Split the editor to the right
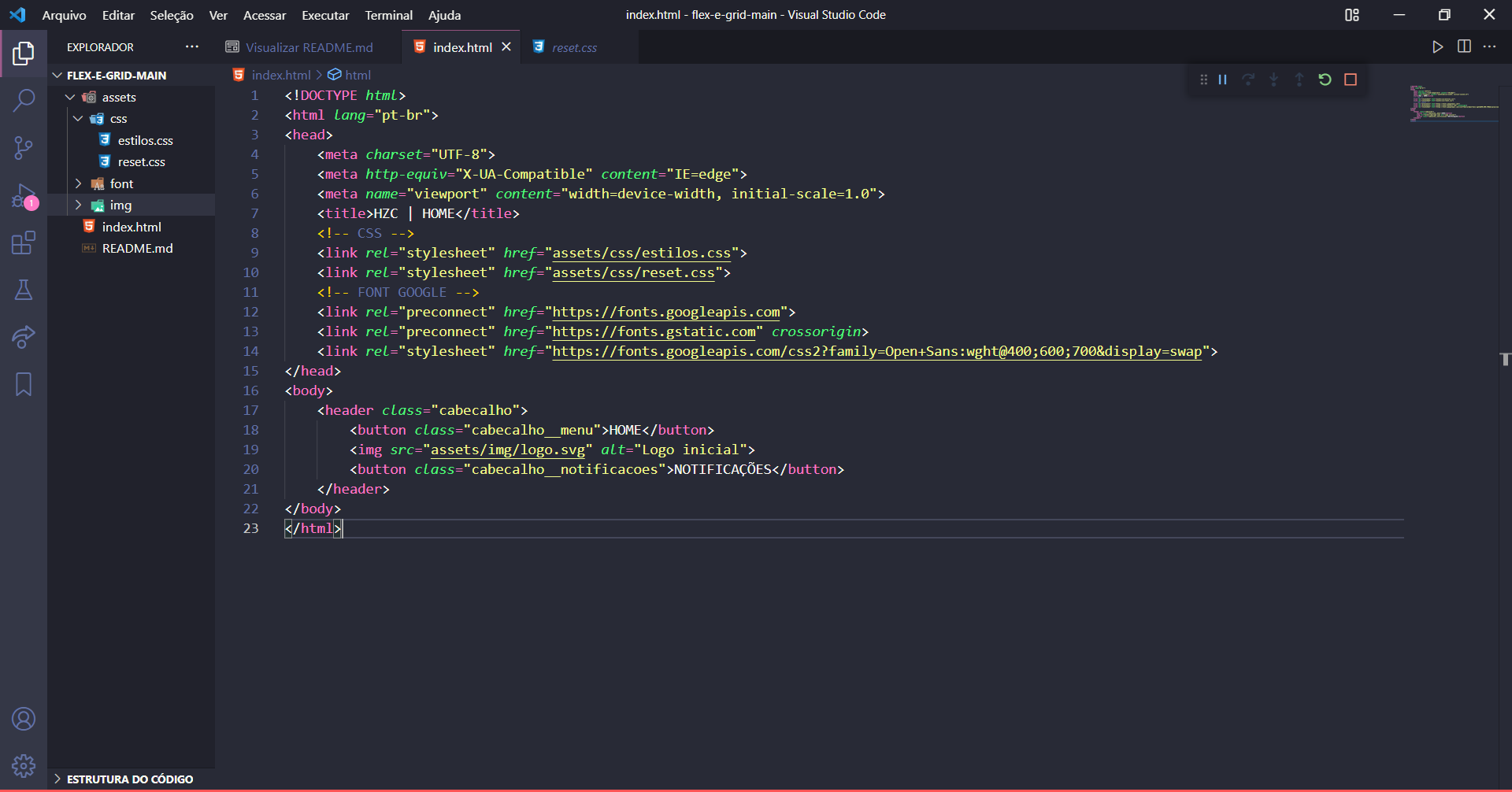1512x792 pixels. click(x=1464, y=47)
